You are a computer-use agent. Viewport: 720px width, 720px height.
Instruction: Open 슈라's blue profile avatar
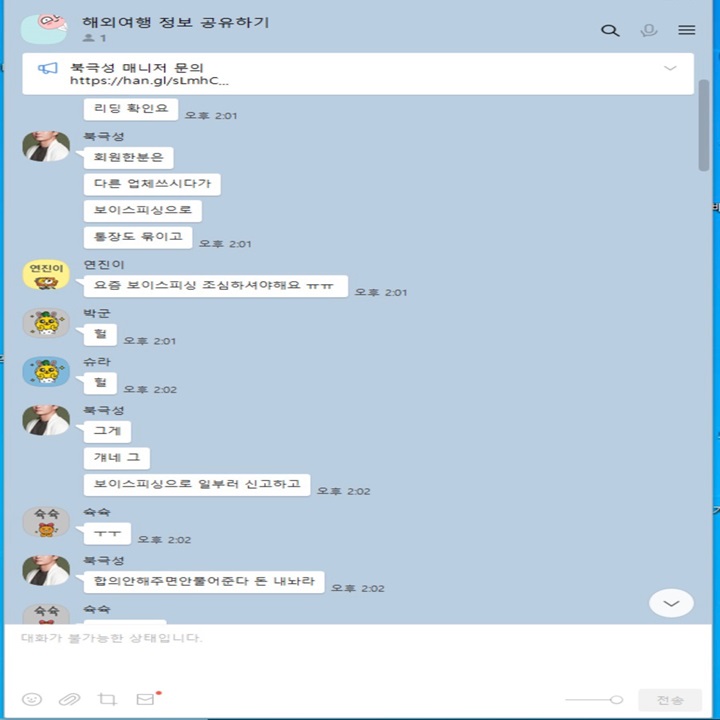click(x=46, y=371)
